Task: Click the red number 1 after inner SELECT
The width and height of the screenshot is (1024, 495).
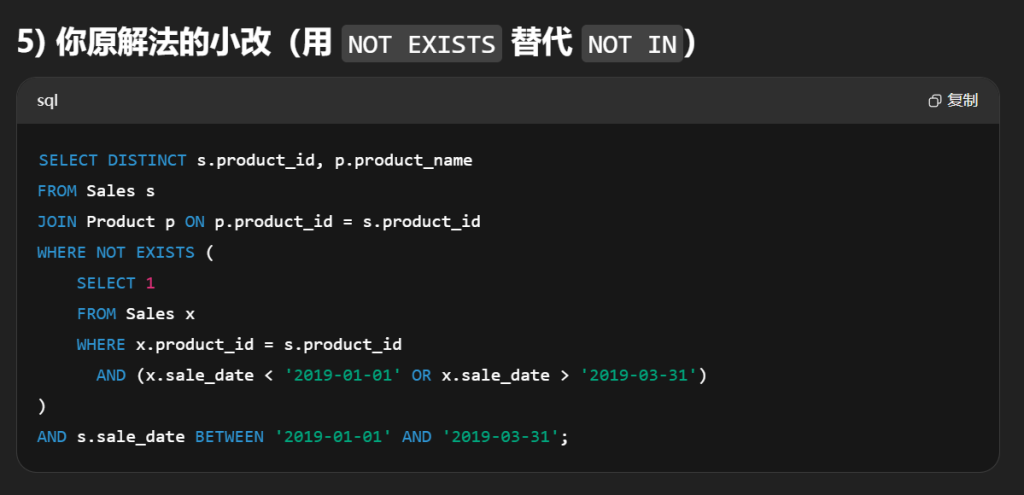Action: pyautogui.click(x=150, y=283)
